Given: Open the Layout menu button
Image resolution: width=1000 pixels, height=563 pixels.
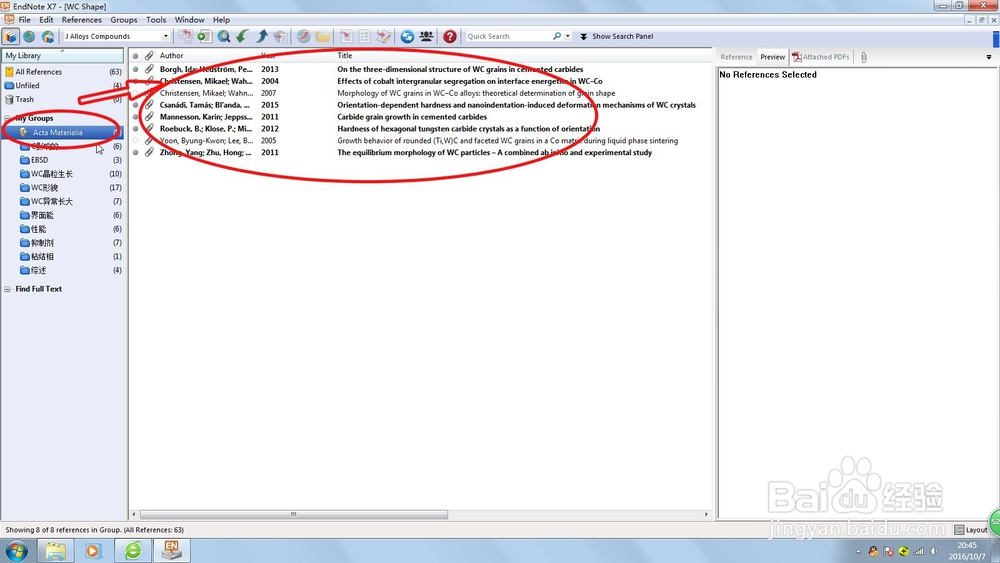Looking at the screenshot, I should point(971,530).
